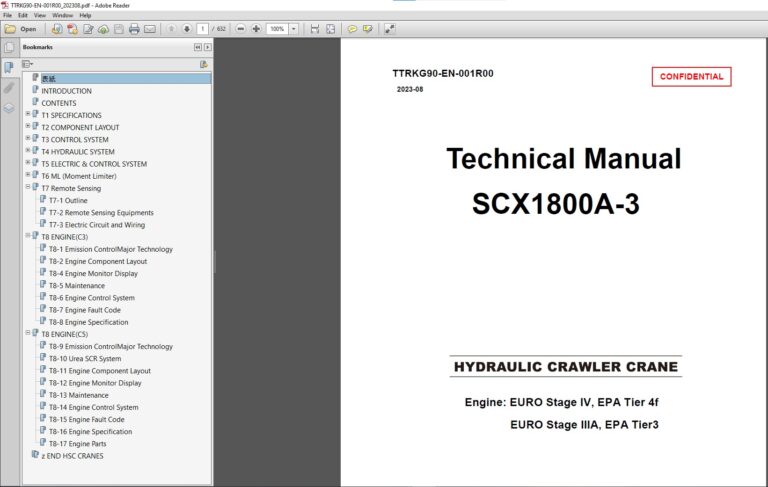Expand the T3 CONTROL SYSTEM bookmark
Screen dimensions: 768x487
(x=28, y=139)
